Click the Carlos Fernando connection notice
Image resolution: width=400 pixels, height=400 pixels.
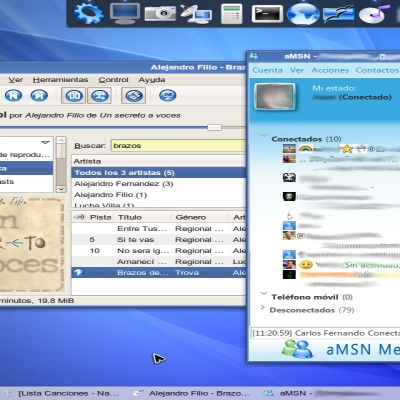325,333
